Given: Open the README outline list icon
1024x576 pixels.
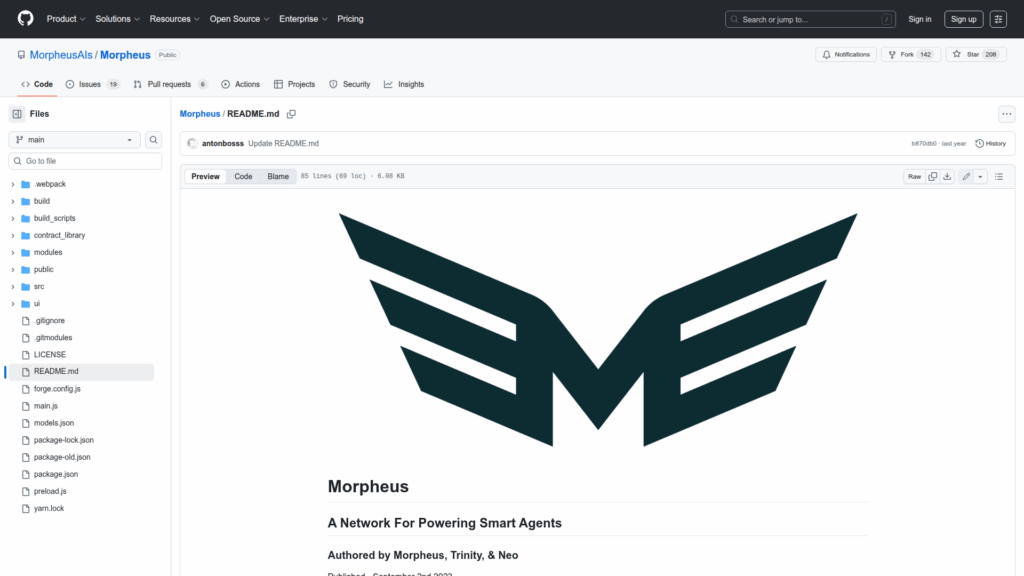Looking at the screenshot, I should pyautogui.click(x=999, y=176).
